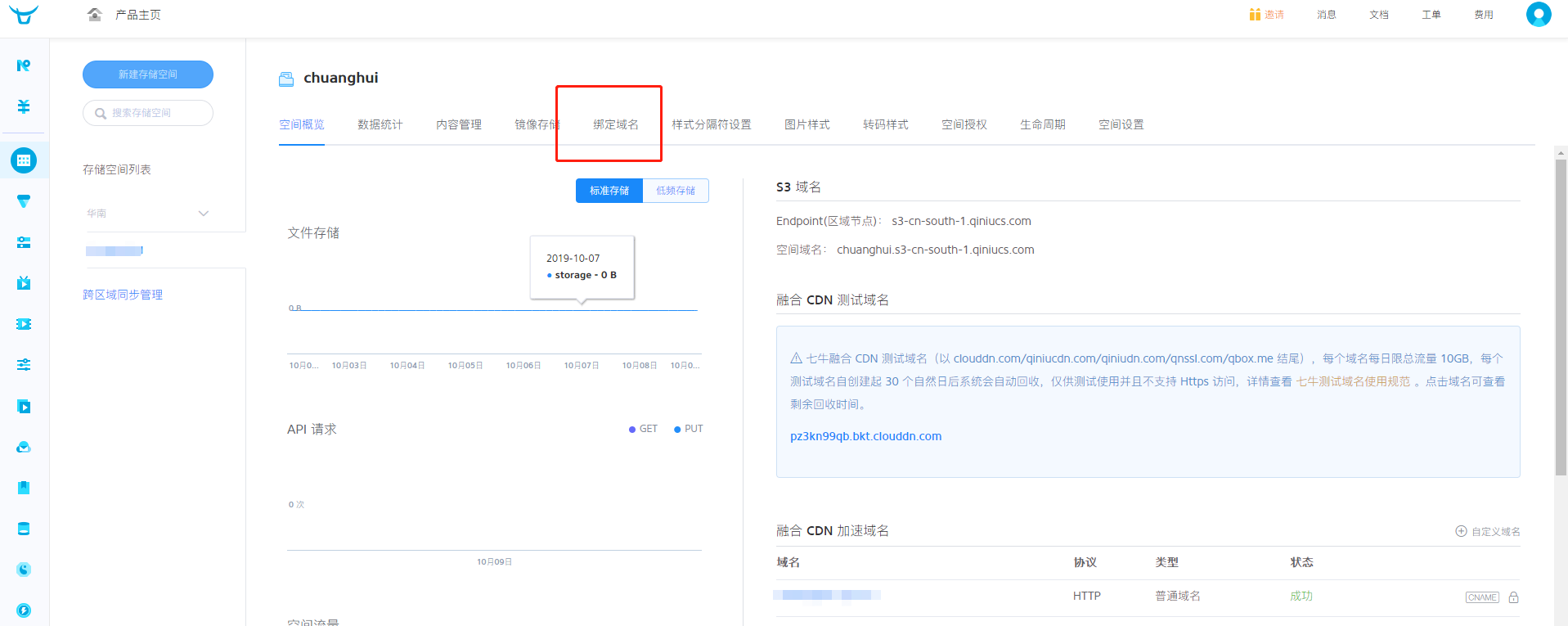Open 文档 in the top bar
The width and height of the screenshot is (1568, 626).
click(1379, 15)
